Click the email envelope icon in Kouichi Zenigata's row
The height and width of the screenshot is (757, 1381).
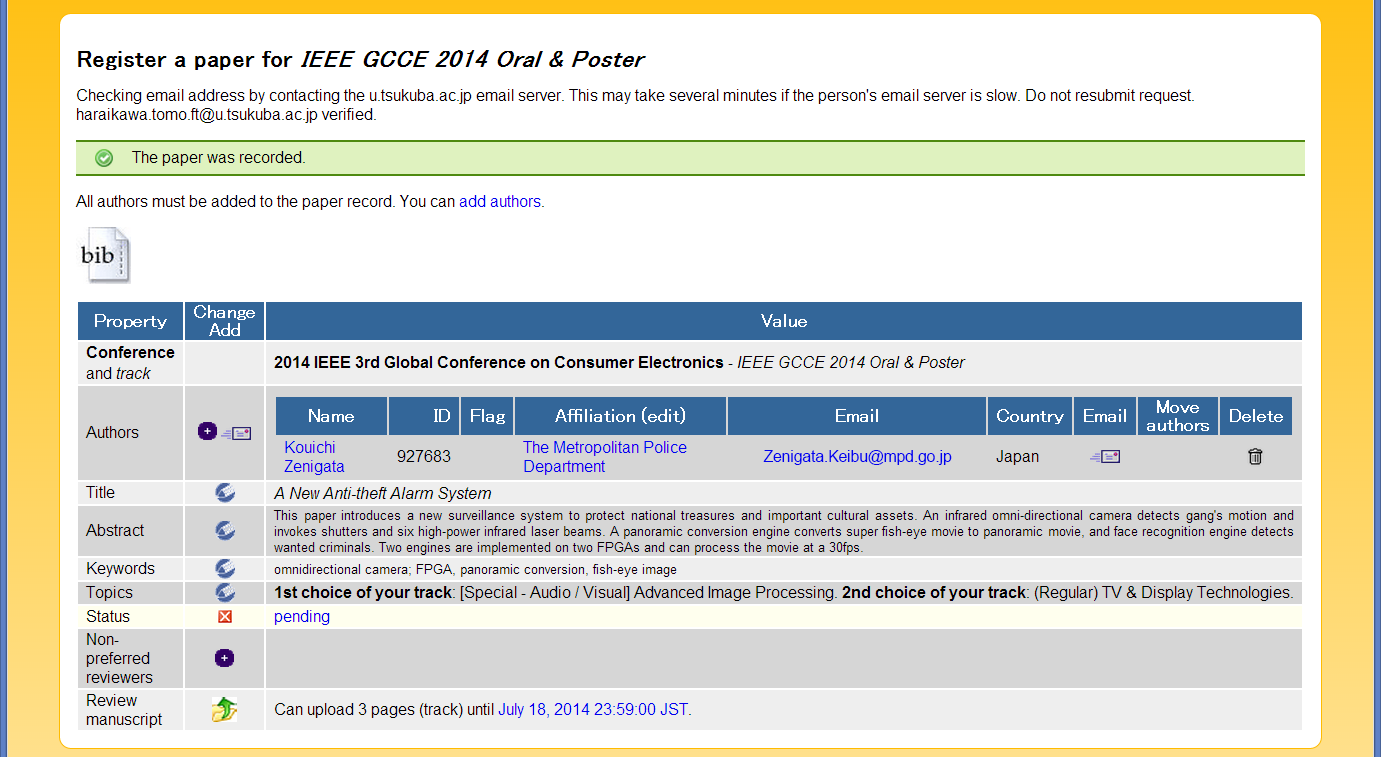(1105, 456)
